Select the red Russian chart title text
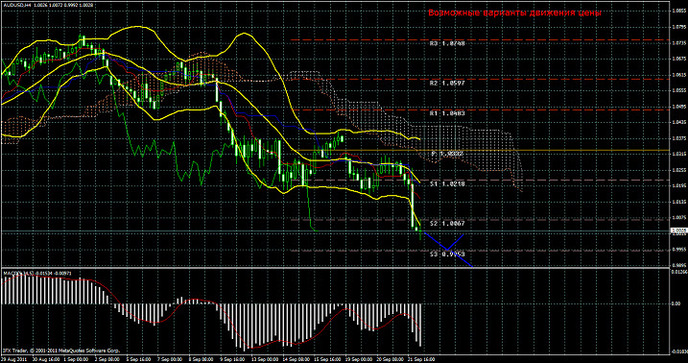 [x=515, y=13]
